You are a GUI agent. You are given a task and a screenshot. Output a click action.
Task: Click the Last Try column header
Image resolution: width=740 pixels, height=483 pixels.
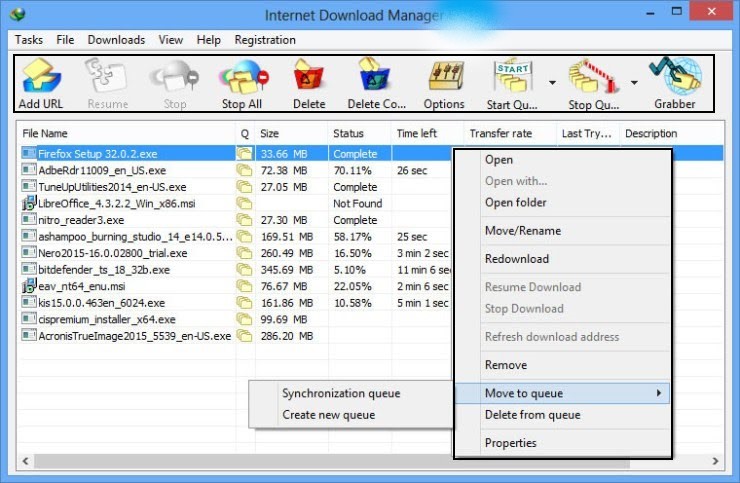(588, 134)
